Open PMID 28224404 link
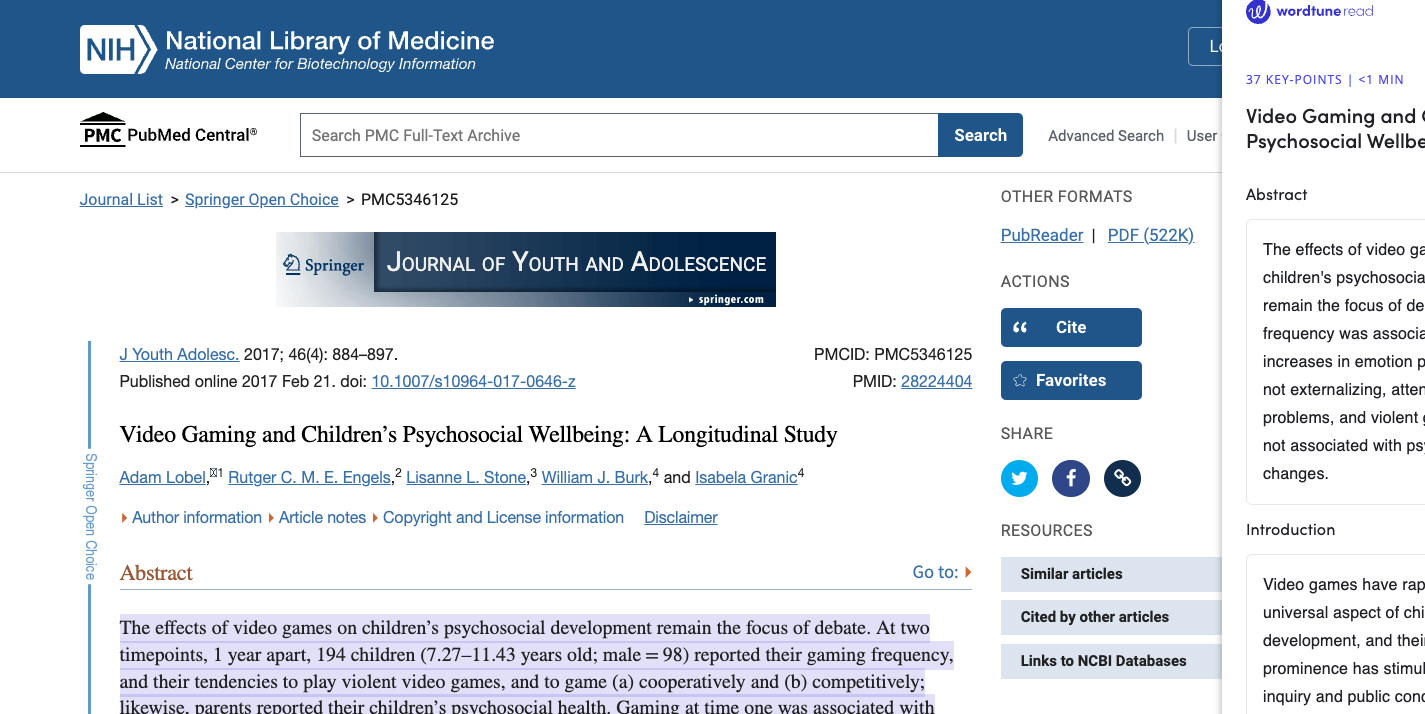Image resolution: width=1425 pixels, height=714 pixels. click(x=936, y=381)
